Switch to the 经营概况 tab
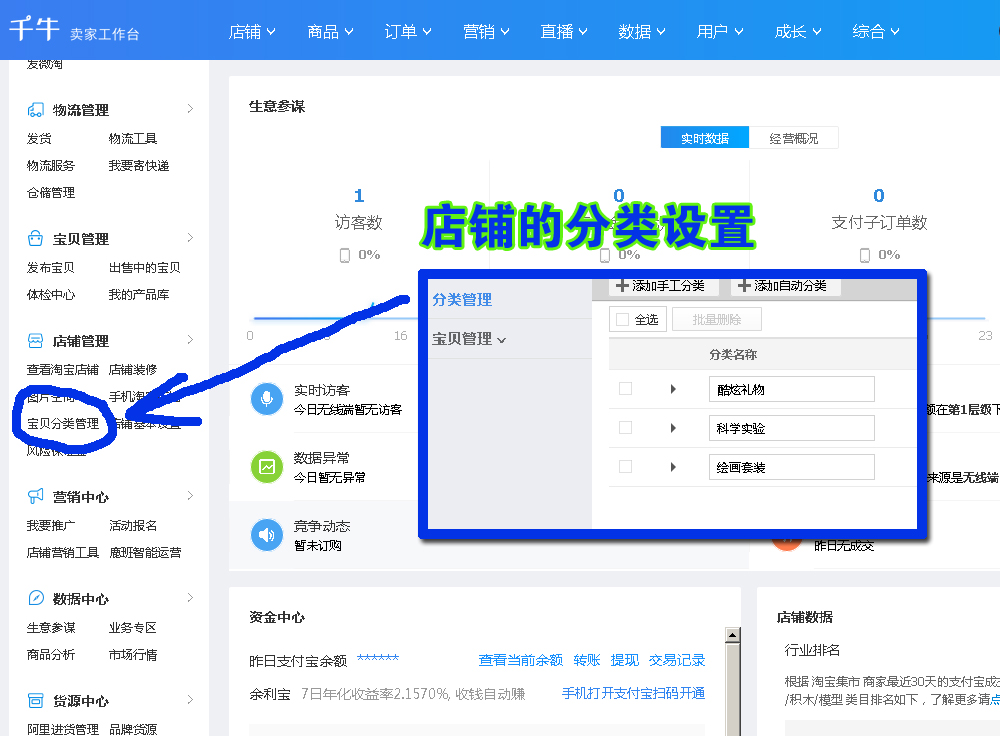The width and height of the screenshot is (1000, 736). [x=795, y=137]
